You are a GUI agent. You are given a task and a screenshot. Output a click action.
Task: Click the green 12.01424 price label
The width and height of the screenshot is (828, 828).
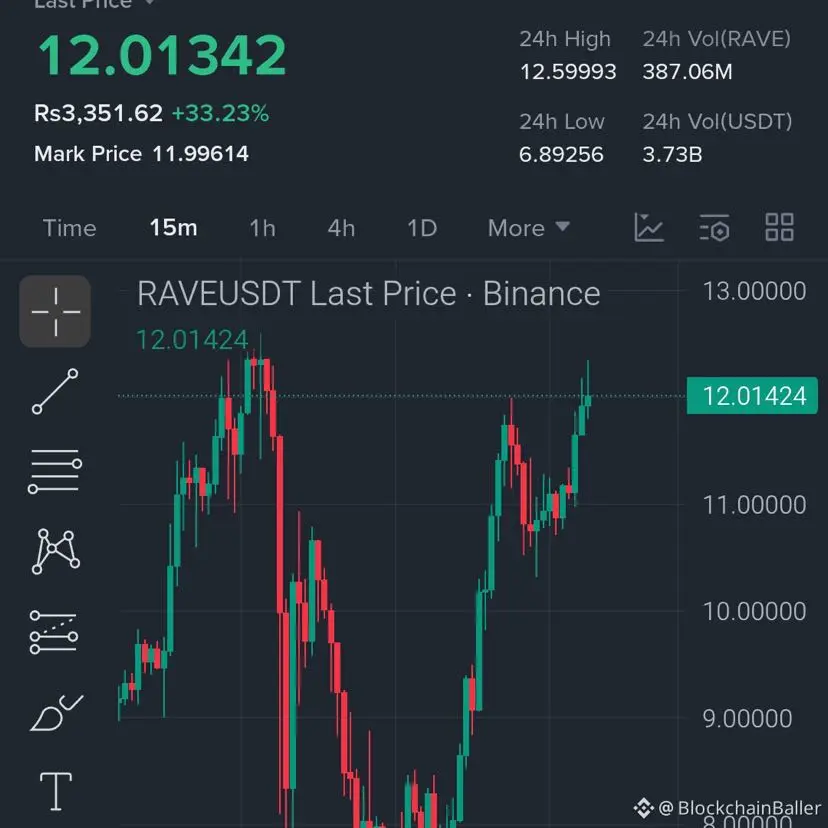point(752,396)
